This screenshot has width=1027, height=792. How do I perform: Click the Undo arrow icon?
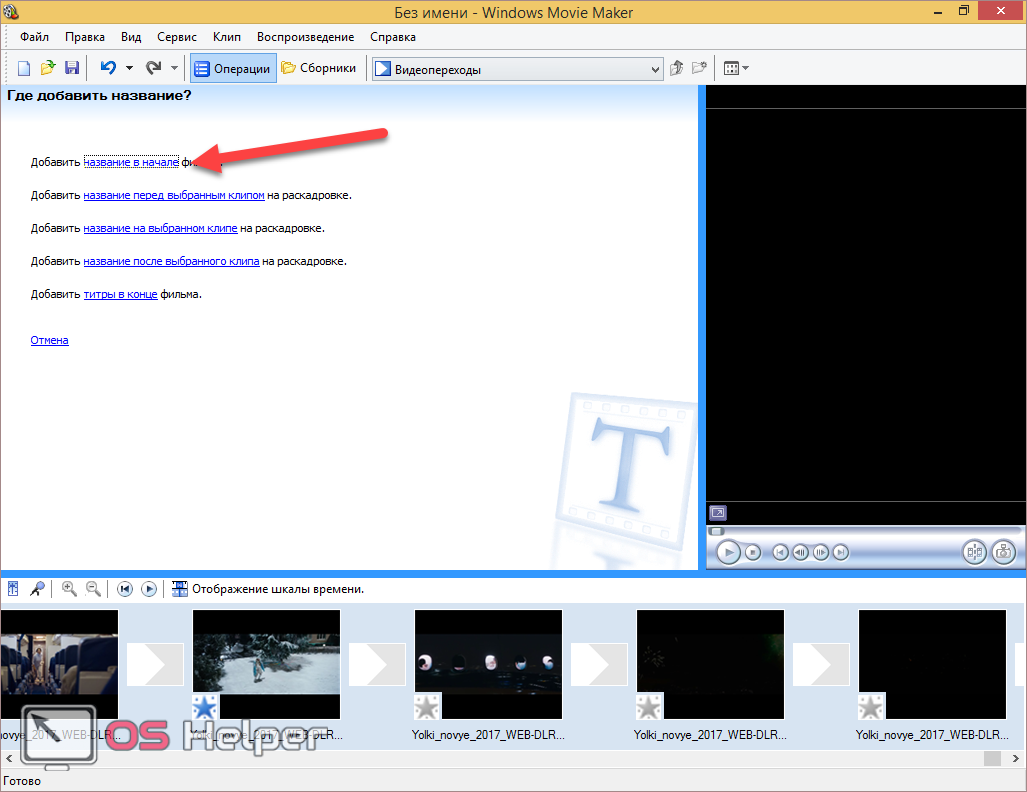[x=107, y=68]
